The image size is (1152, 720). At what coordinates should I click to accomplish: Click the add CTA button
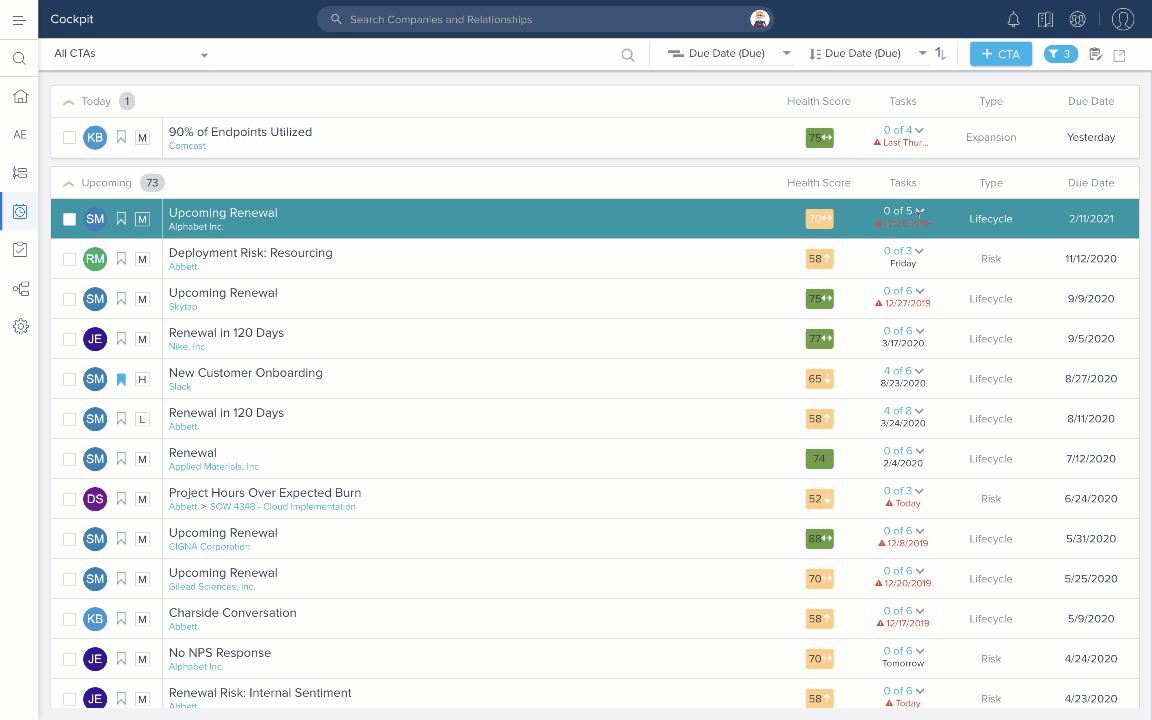1000,54
